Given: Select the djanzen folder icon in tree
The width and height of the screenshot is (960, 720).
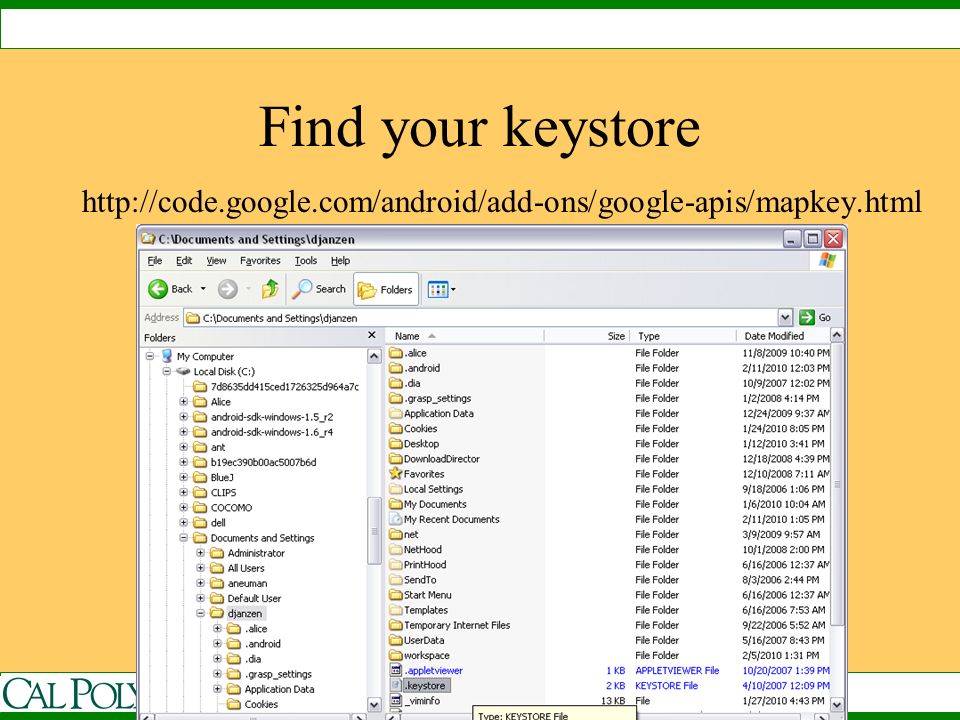Looking at the screenshot, I should [x=217, y=613].
